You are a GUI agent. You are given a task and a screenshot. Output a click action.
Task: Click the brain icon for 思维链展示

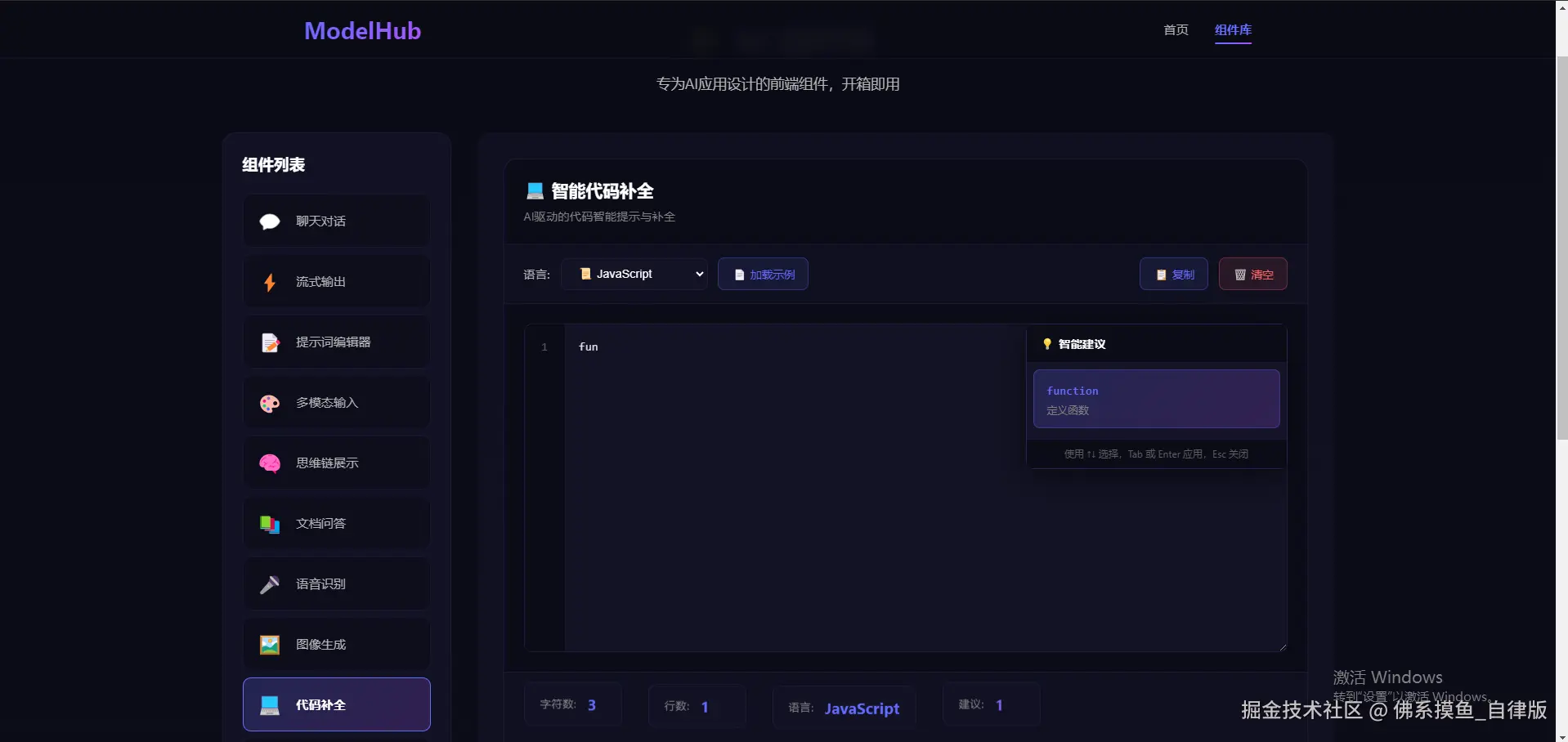click(x=270, y=463)
